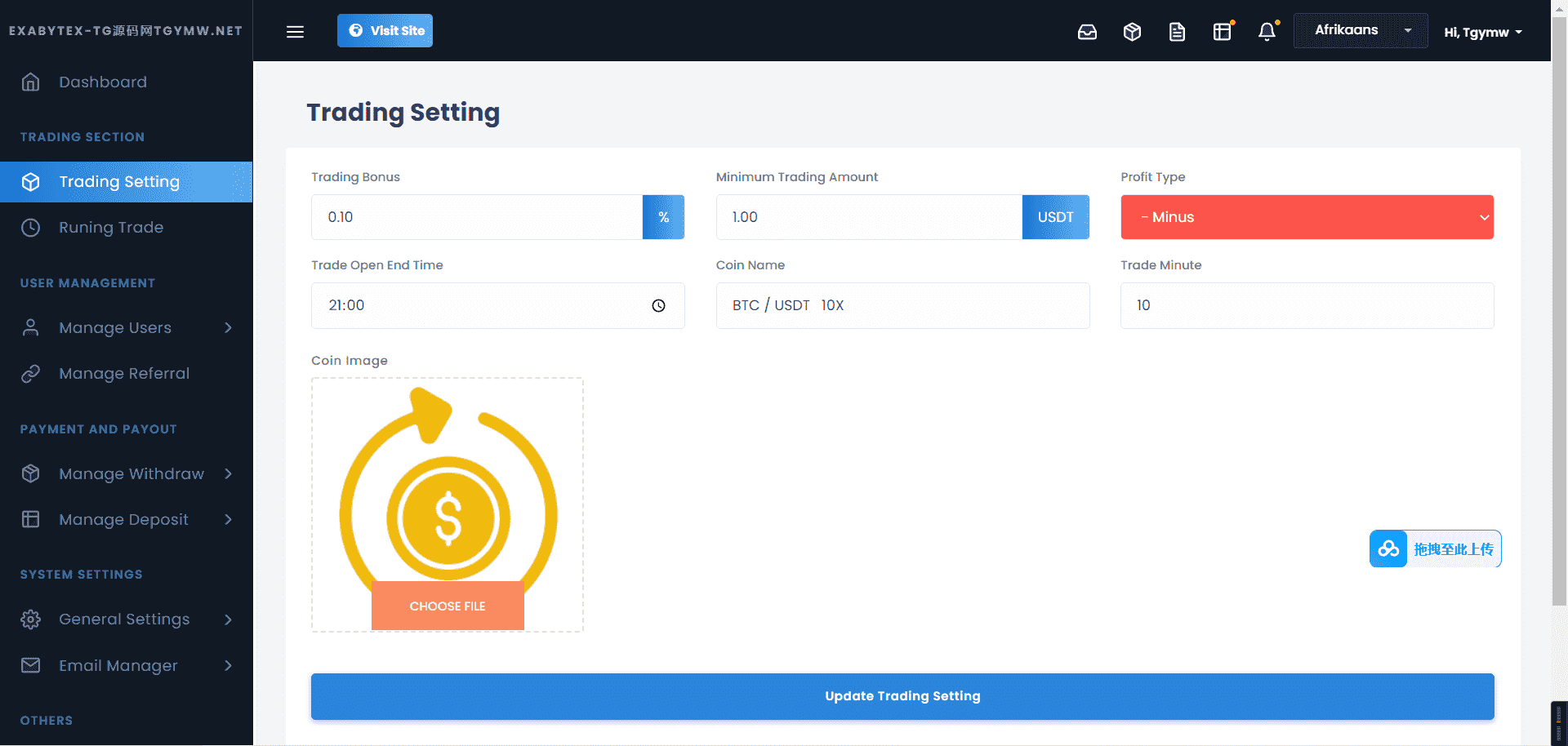This screenshot has height=746, width=1568.
Task: Open the document icon in top bar
Action: pyautogui.click(x=1177, y=32)
